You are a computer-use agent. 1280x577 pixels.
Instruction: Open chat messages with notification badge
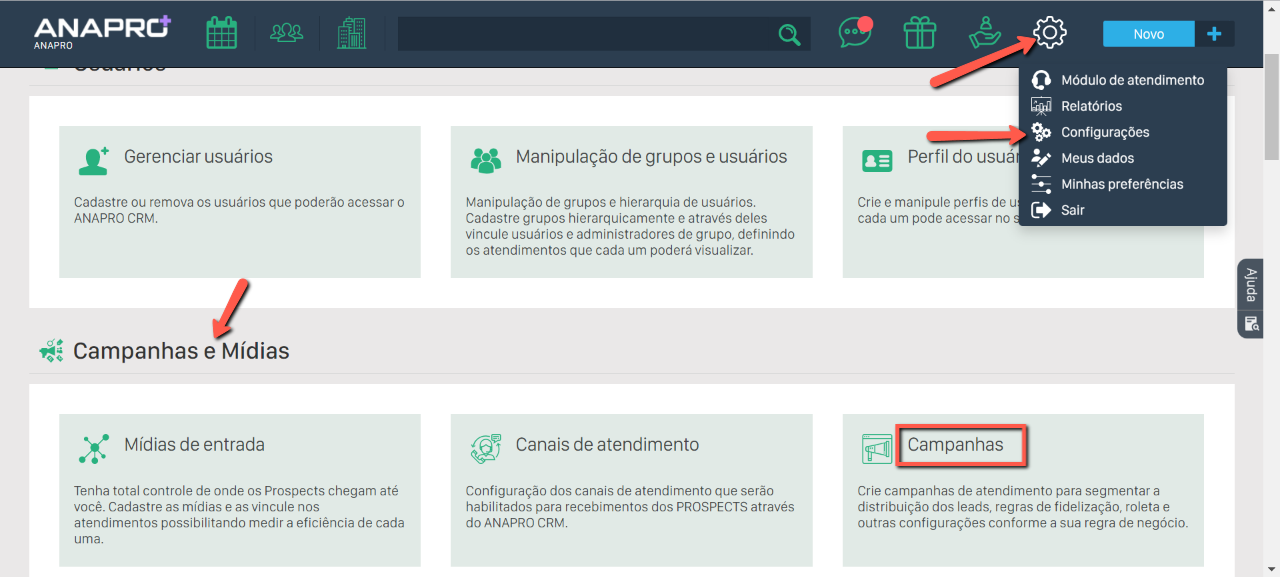pyautogui.click(x=854, y=33)
